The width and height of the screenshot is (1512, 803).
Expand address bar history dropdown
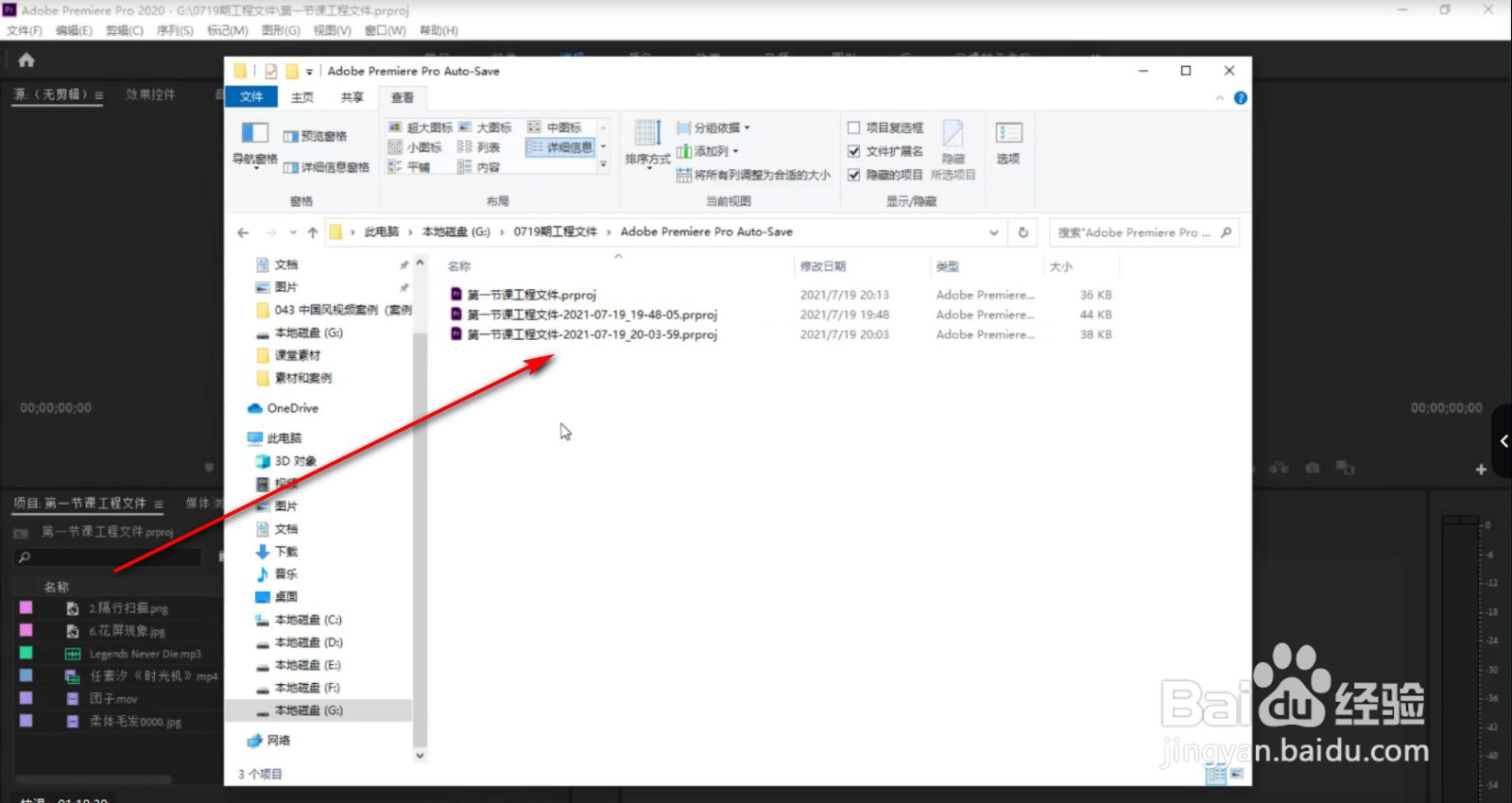[993, 232]
